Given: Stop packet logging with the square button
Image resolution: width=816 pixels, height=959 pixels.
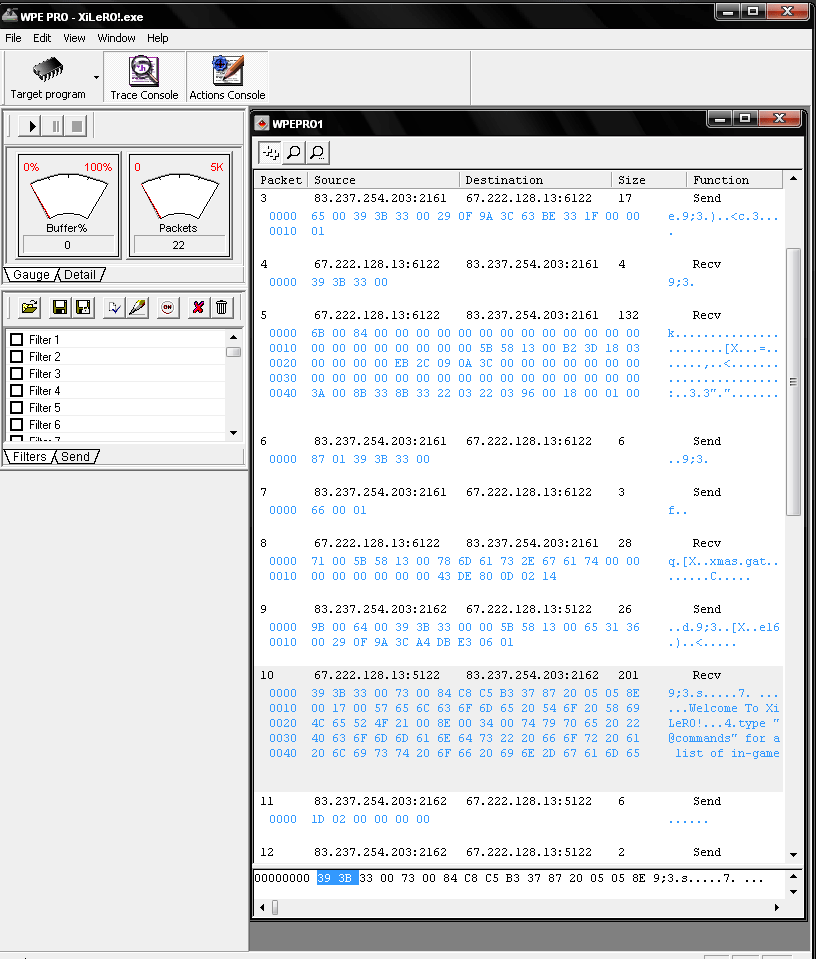Looking at the screenshot, I should (76, 126).
